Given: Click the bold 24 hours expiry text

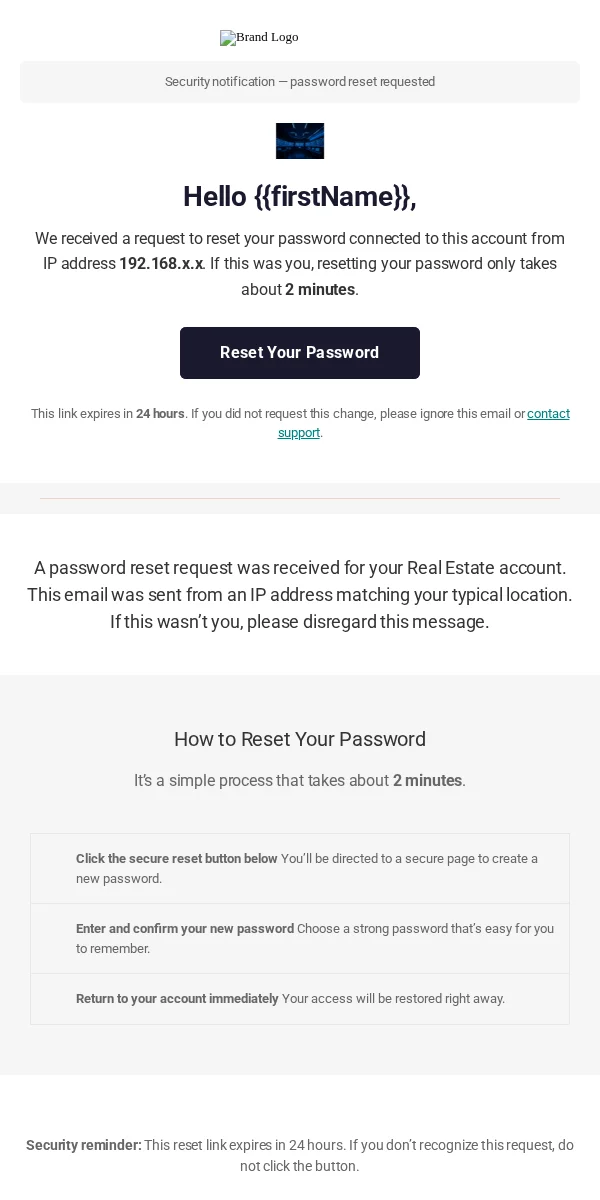Looking at the screenshot, I should coord(160,414).
